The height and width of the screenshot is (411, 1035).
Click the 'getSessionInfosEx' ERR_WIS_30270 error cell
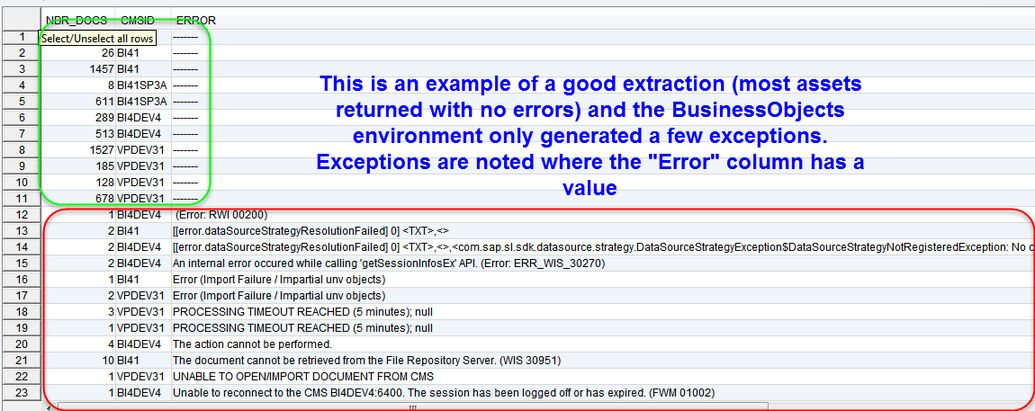[x=389, y=263]
